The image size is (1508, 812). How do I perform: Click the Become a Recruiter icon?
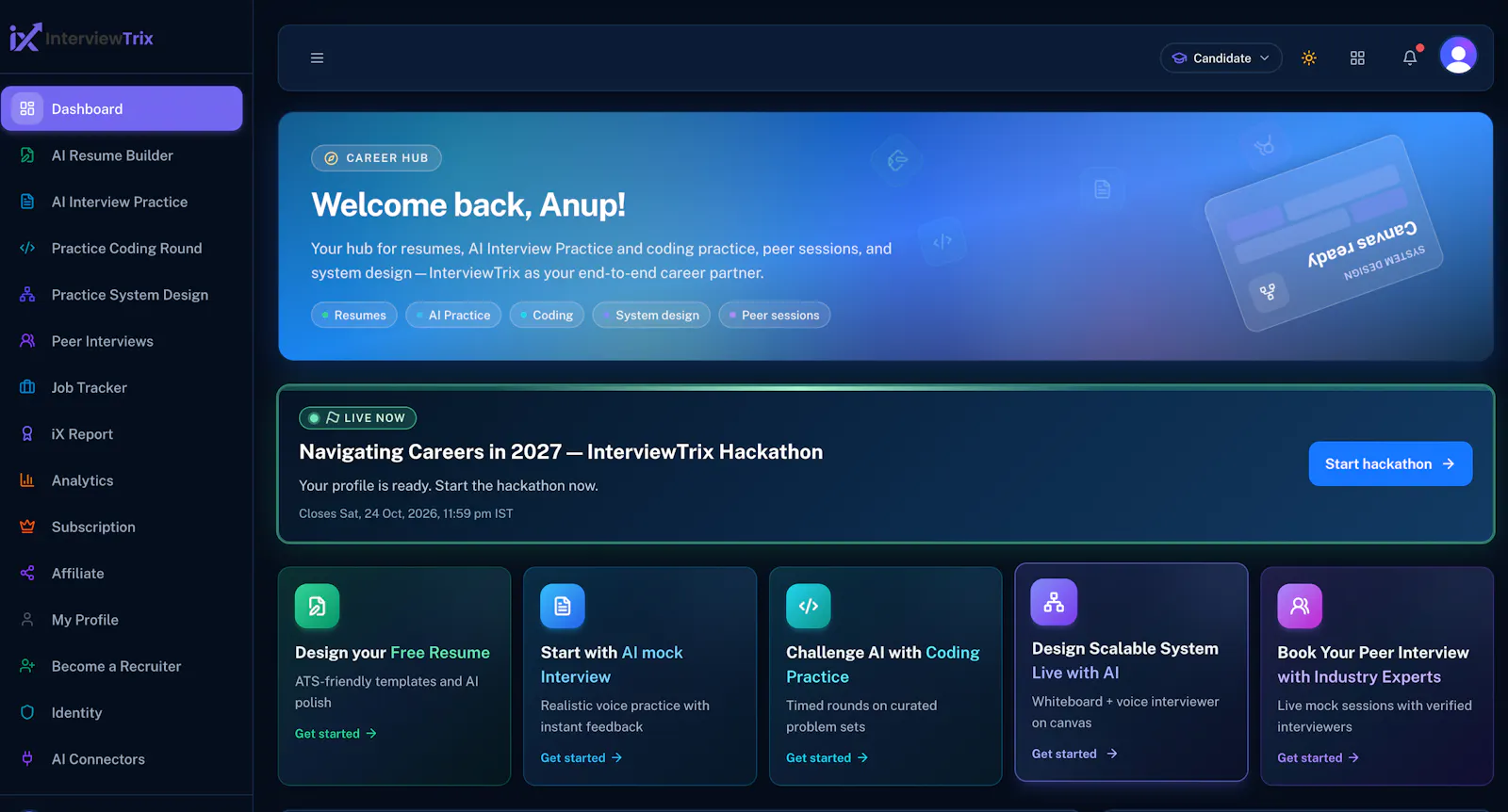click(x=27, y=666)
